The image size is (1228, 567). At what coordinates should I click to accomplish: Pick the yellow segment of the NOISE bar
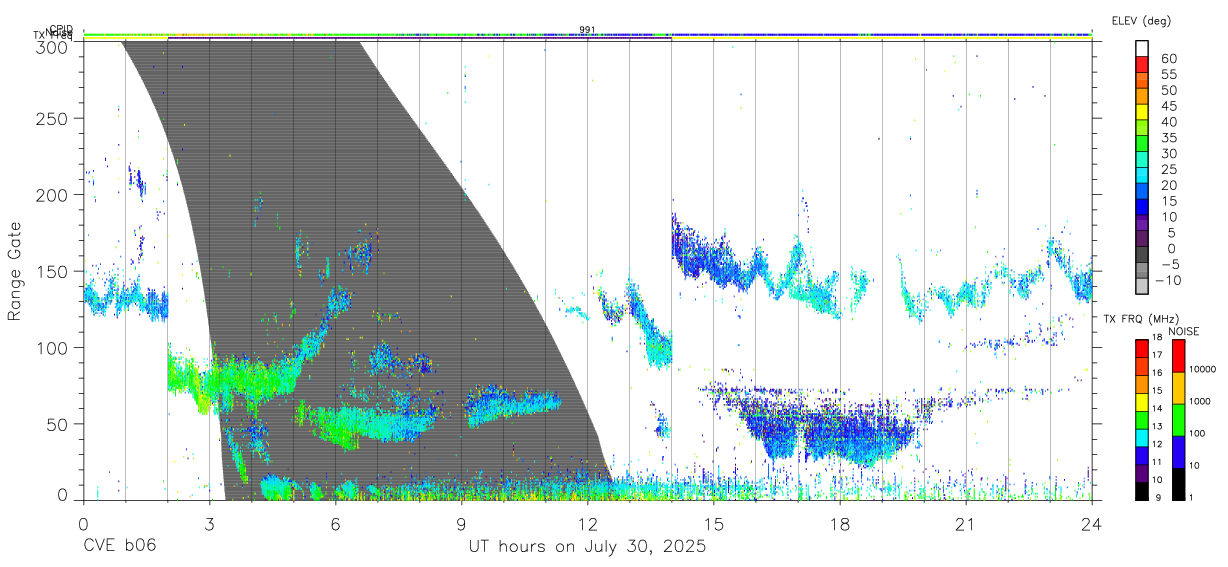point(1177,388)
